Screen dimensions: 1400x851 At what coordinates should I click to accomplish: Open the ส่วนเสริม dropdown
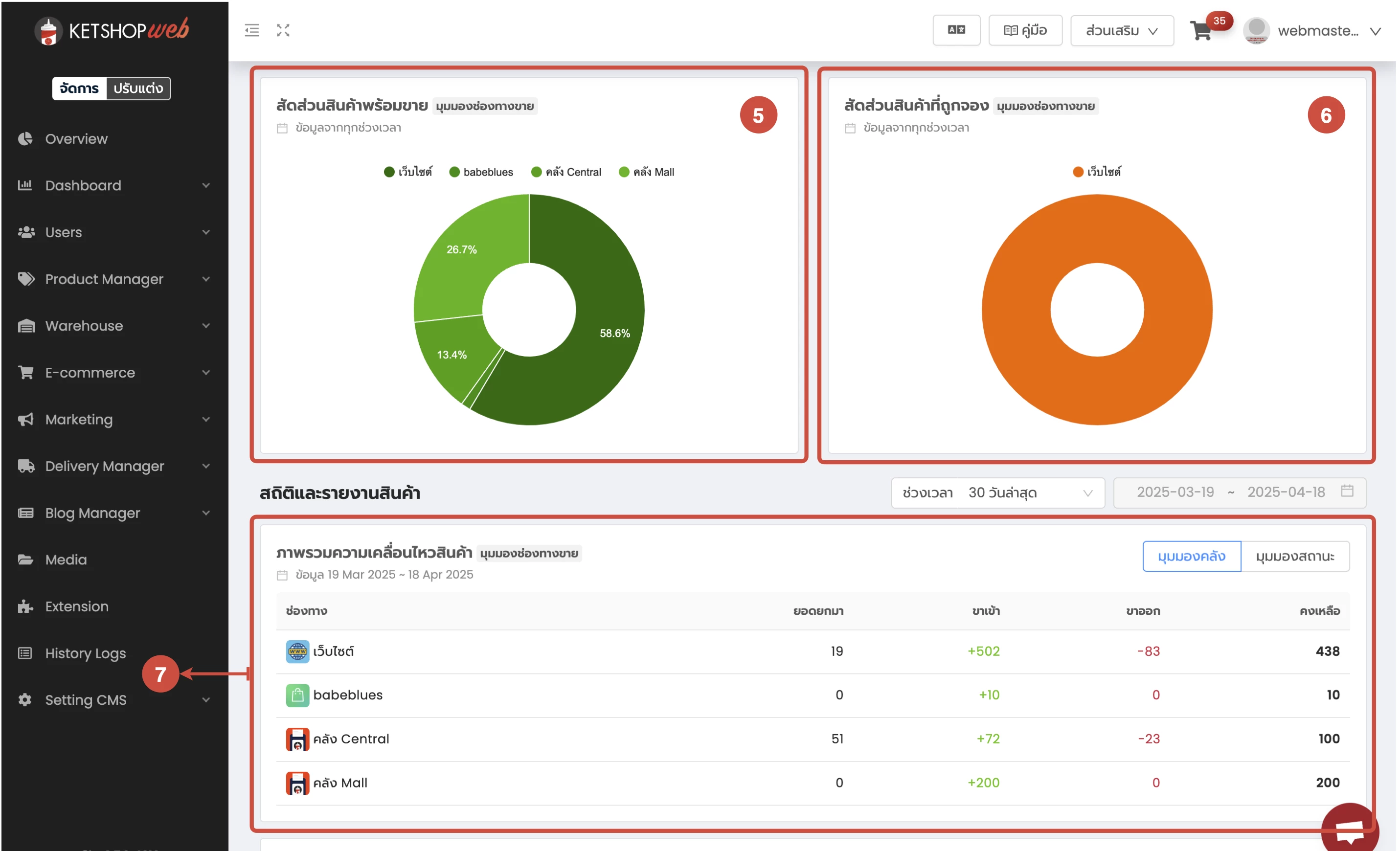pos(1122,31)
